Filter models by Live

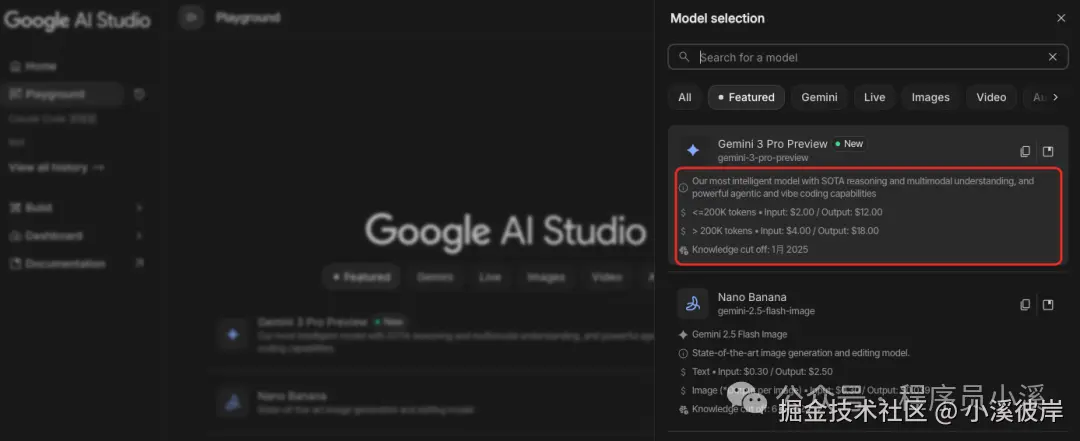click(x=874, y=97)
